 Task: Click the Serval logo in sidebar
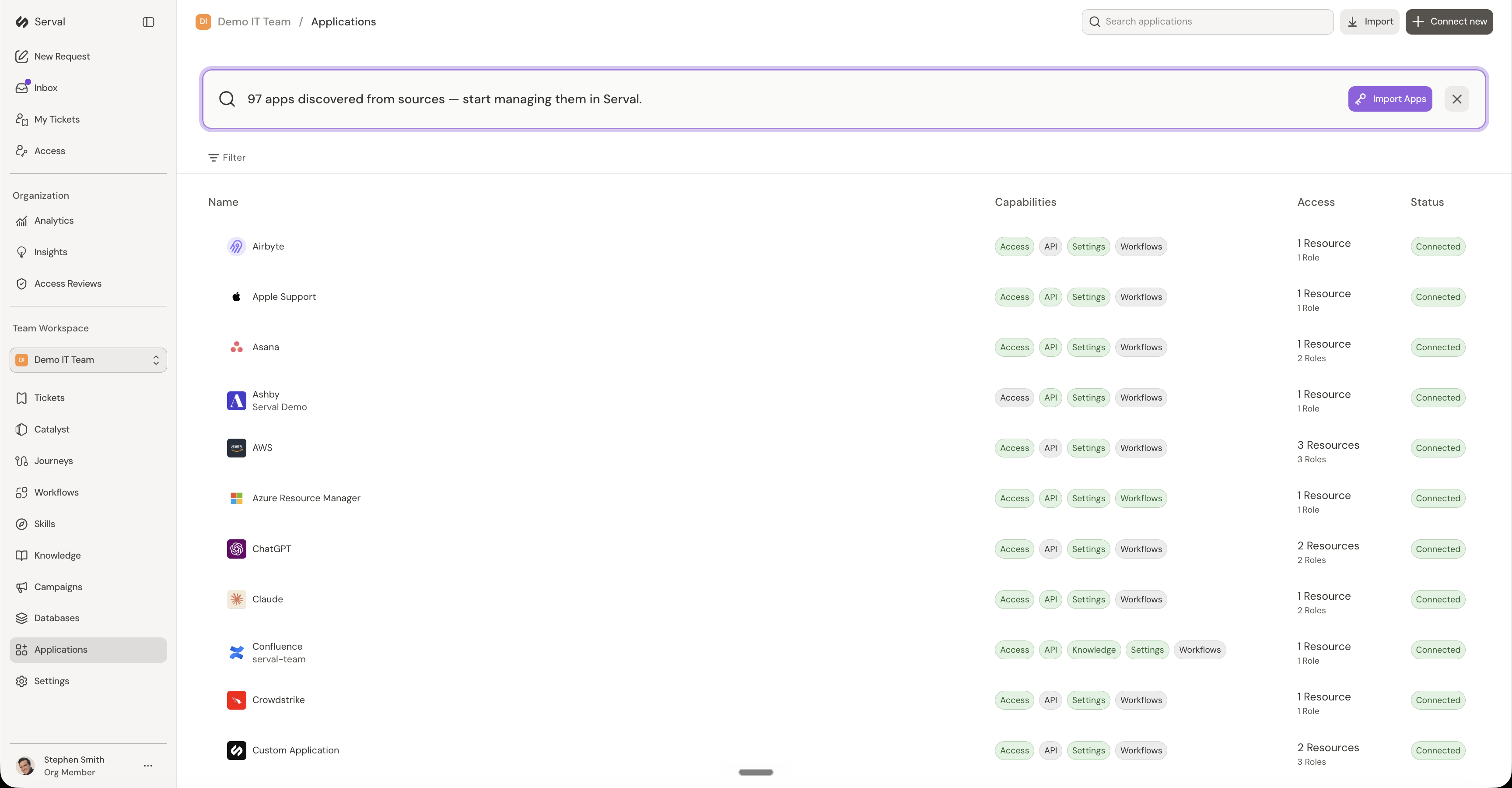click(x=22, y=22)
